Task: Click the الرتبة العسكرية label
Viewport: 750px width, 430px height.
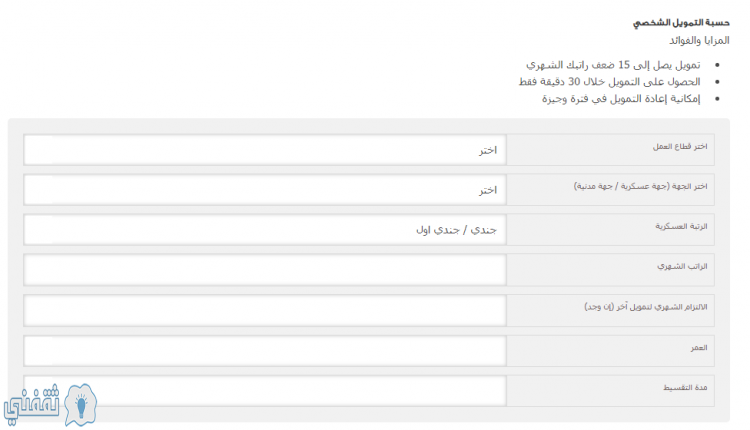Action: pos(681,226)
